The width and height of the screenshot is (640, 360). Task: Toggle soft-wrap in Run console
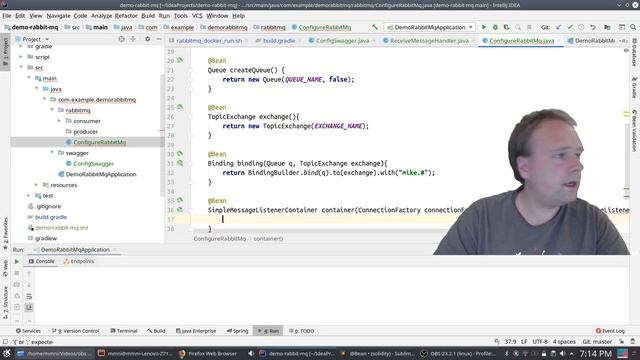click(x=29, y=296)
